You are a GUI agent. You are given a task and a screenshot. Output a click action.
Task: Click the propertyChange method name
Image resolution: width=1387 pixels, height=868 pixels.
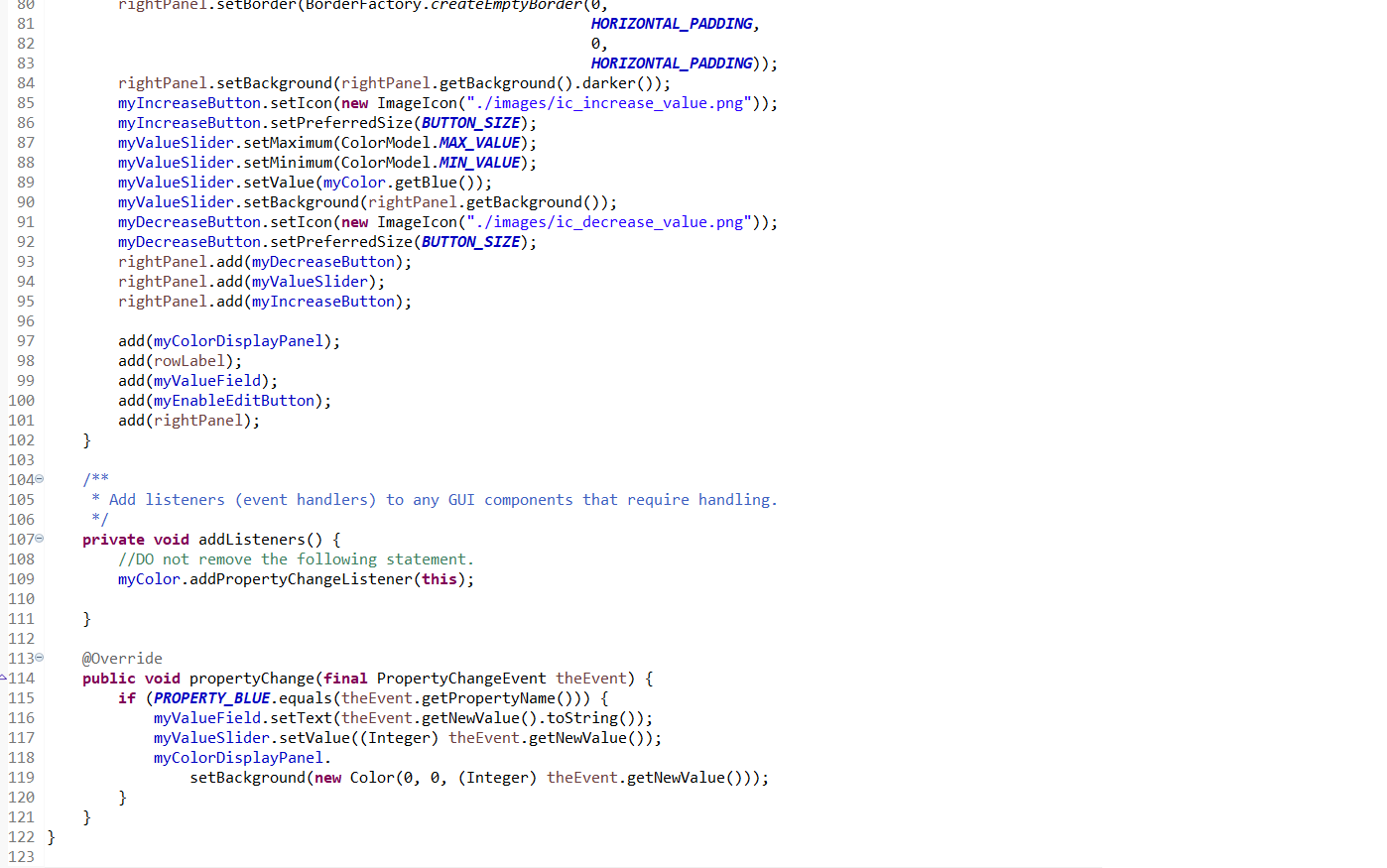[x=252, y=679]
